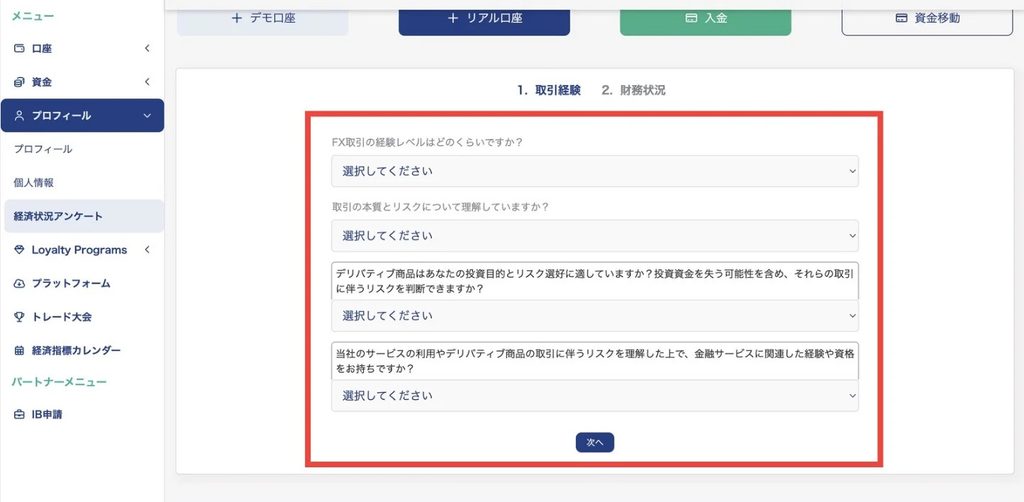
Task: Expand the Loyalty Programs chevron
Action: coord(147,250)
